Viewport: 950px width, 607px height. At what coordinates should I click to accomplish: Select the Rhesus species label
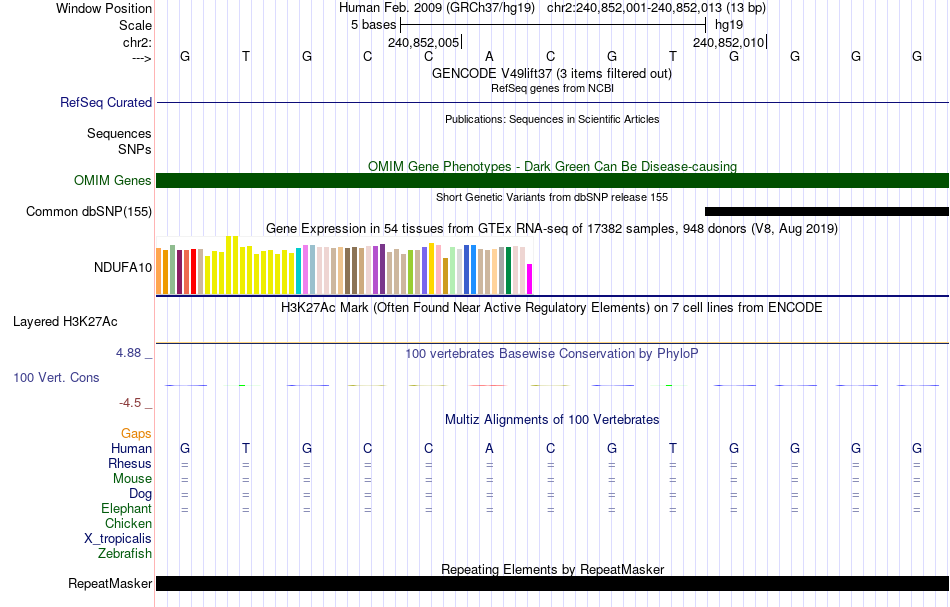(130, 463)
